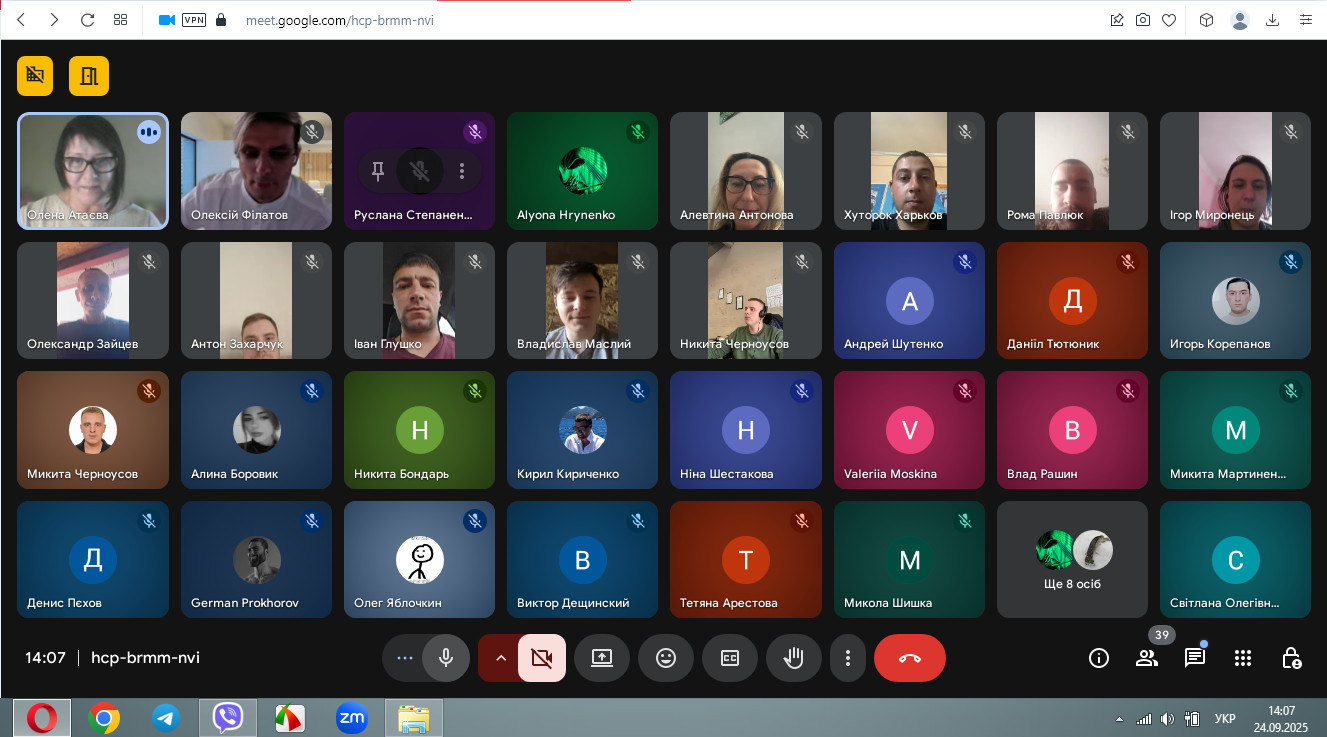1327x737 pixels.
Task: Click the raise hand icon
Action: pos(793,658)
